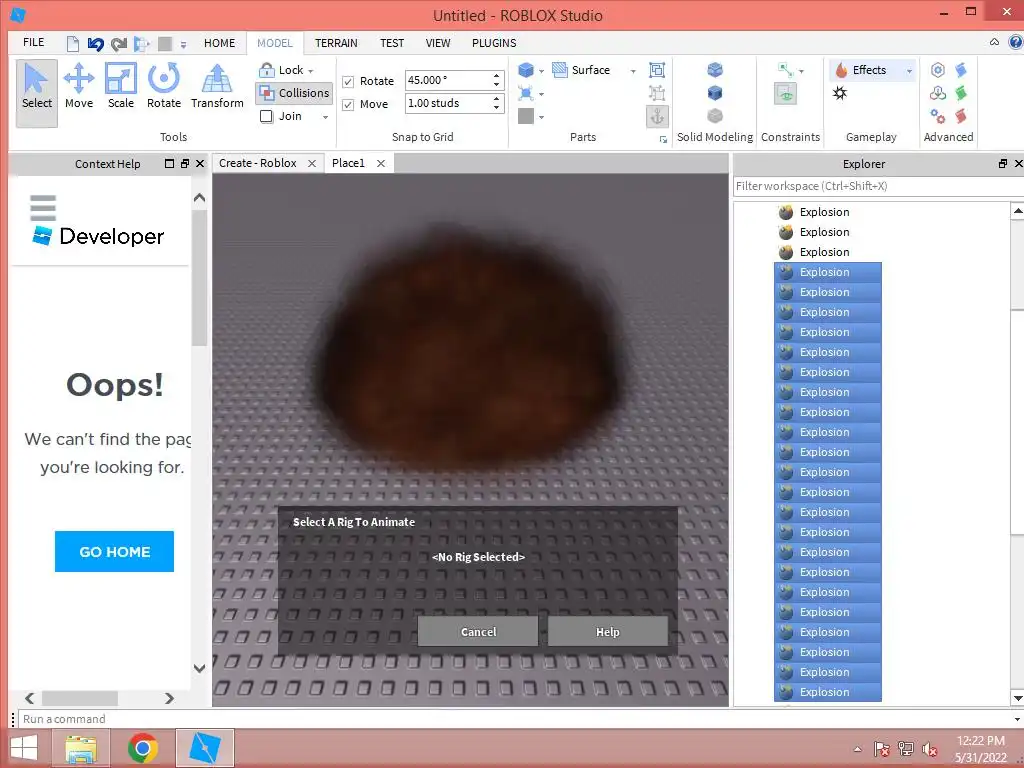Image resolution: width=1024 pixels, height=768 pixels.
Task: Enable the Join checkbox
Action: click(266, 116)
